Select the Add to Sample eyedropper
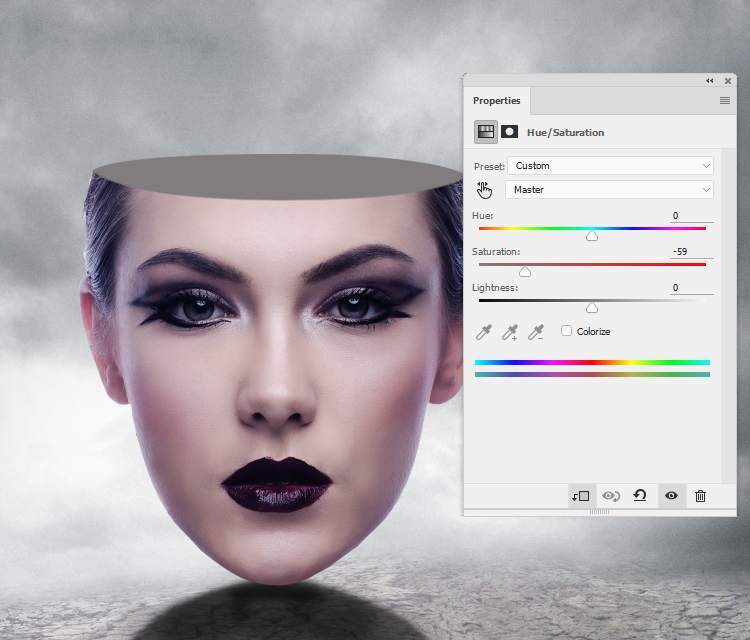The image size is (750, 640). pos(510,331)
